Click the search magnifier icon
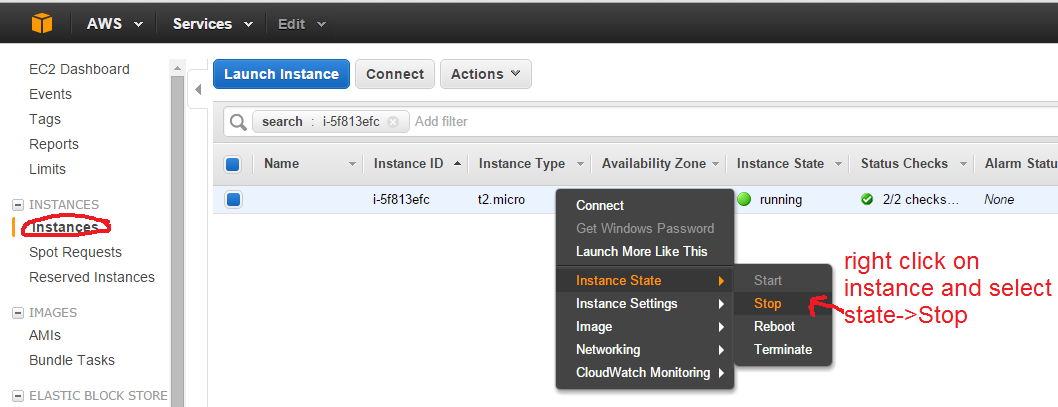 [238, 122]
